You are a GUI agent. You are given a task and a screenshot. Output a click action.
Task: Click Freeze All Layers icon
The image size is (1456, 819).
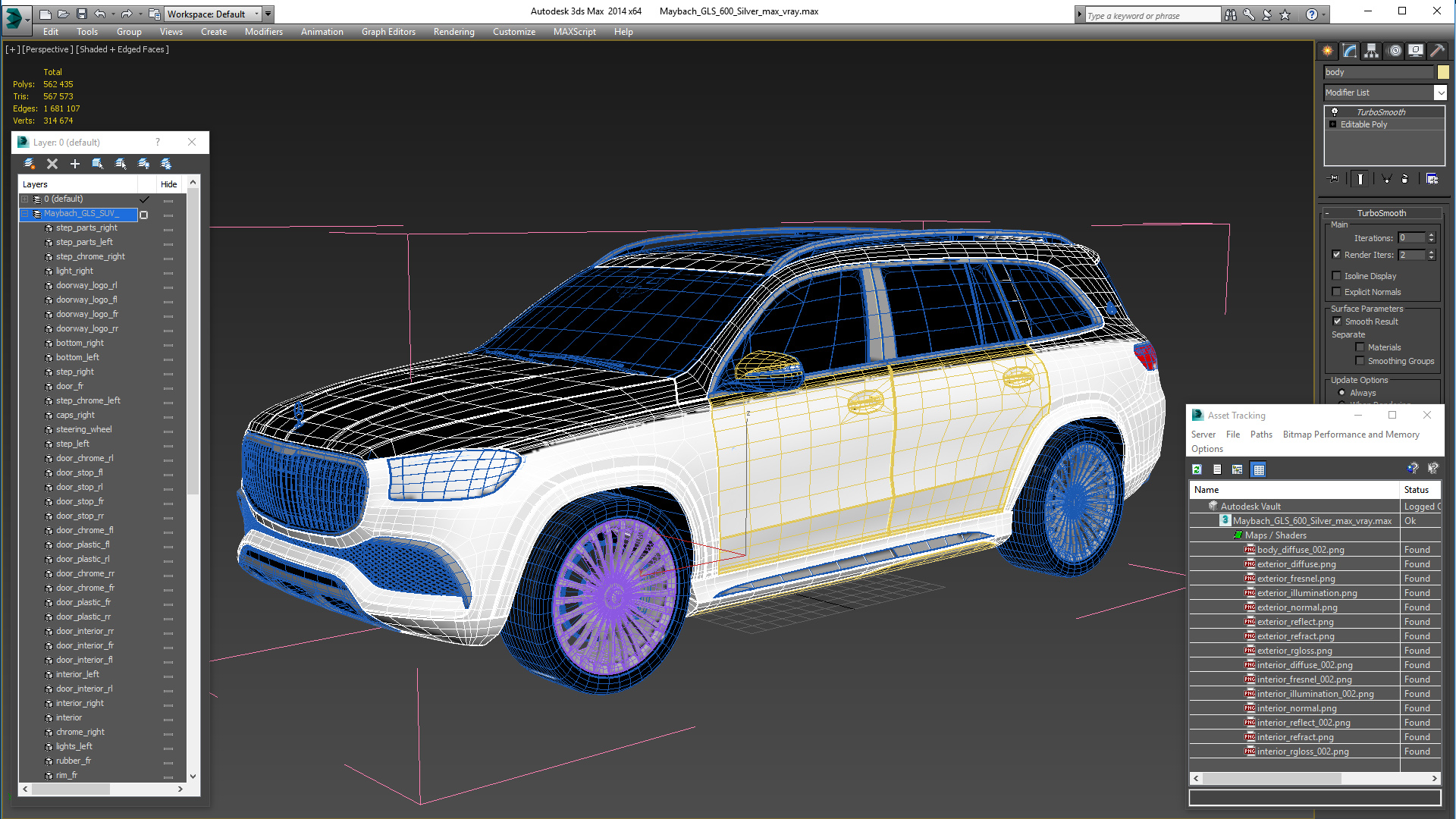coord(166,164)
